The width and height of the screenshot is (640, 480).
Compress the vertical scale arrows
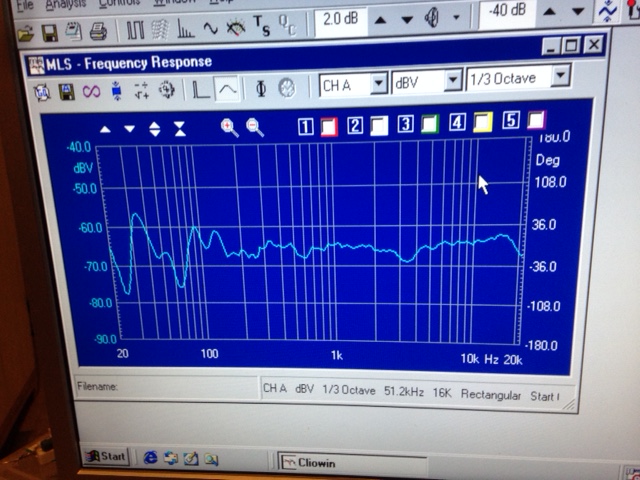[x=180, y=129]
